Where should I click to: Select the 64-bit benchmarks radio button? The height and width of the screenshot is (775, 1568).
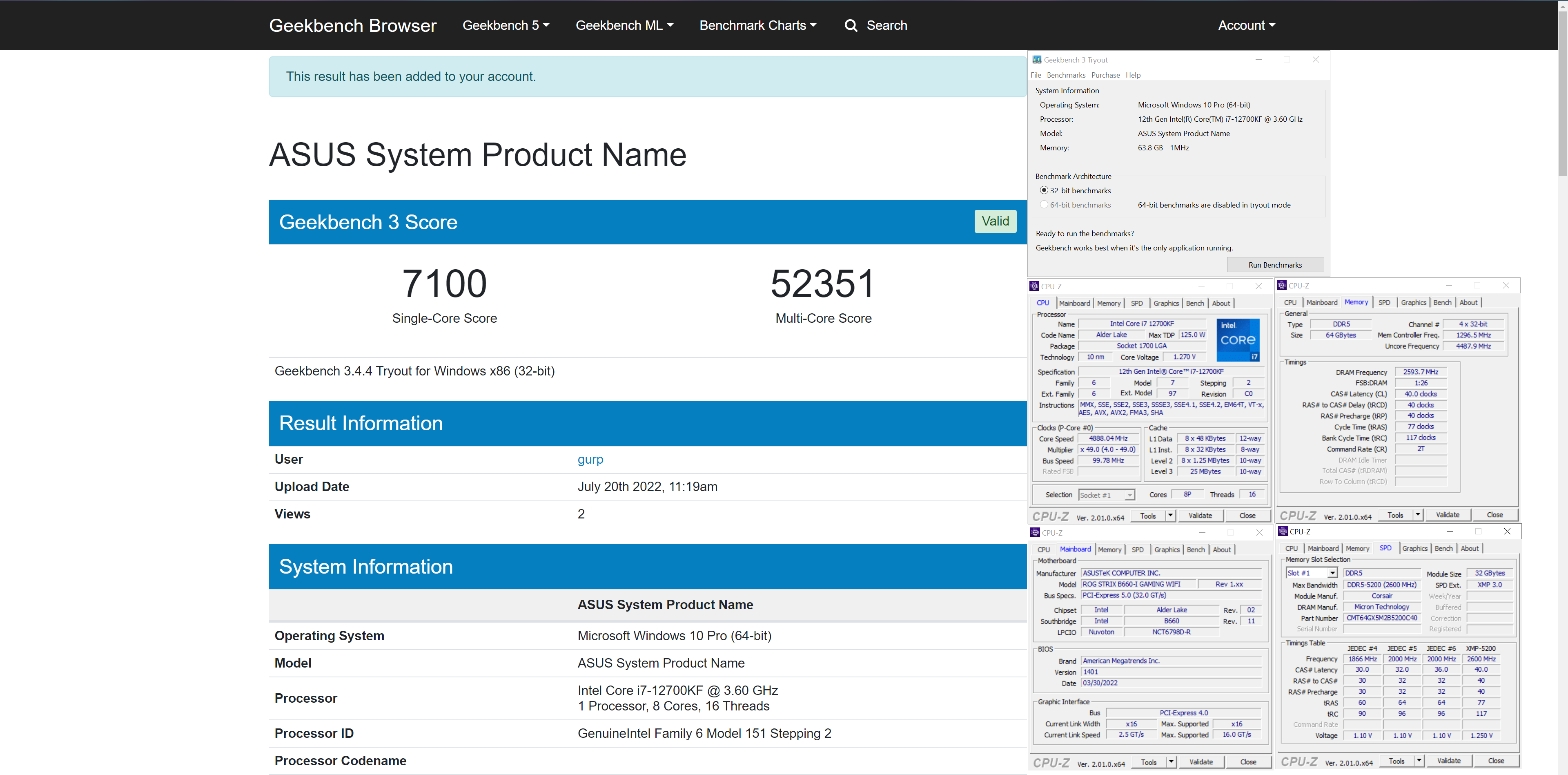[x=1044, y=205]
